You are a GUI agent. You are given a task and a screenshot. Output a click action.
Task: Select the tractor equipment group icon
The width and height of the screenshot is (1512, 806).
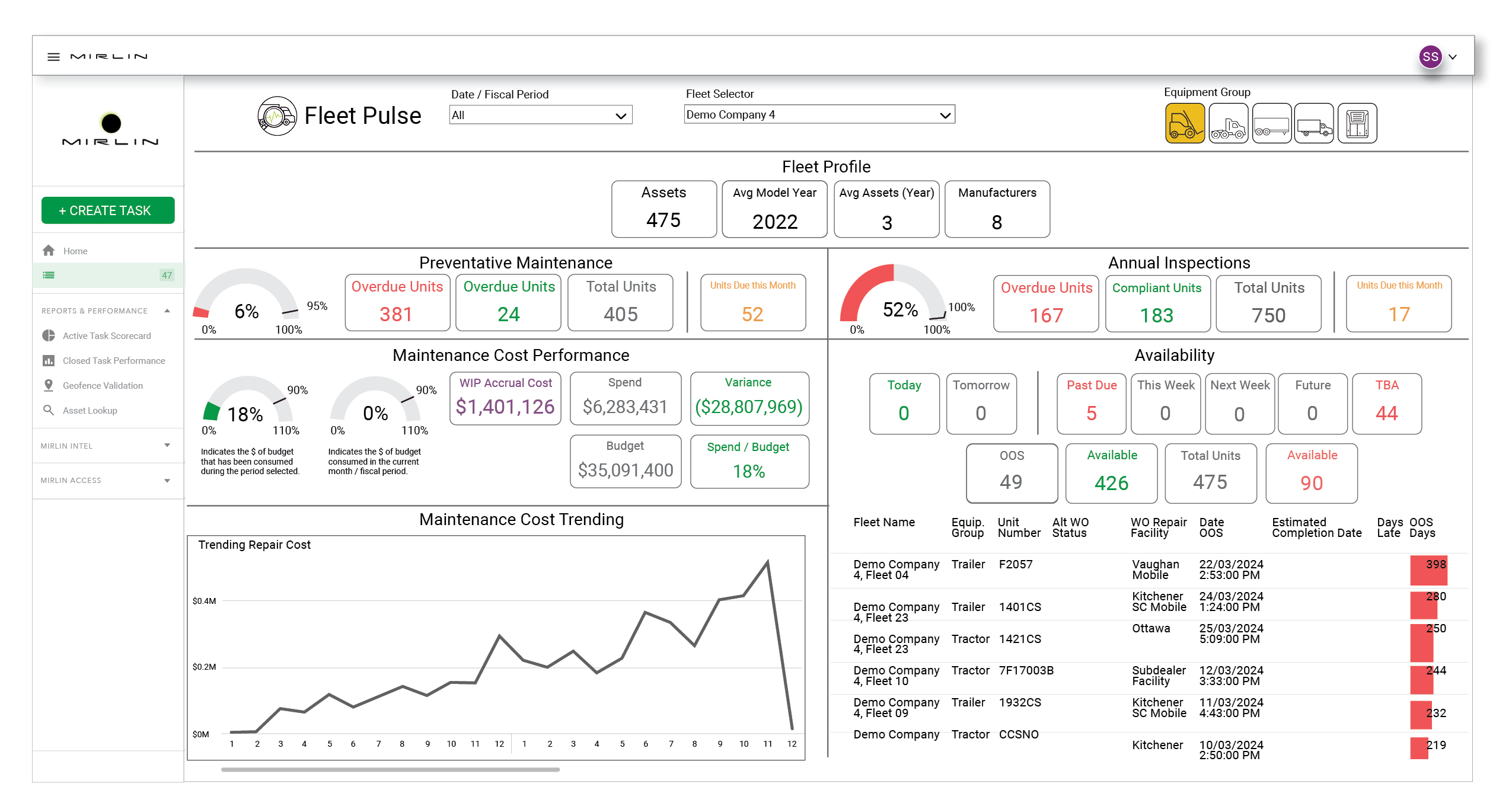(x=1227, y=123)
